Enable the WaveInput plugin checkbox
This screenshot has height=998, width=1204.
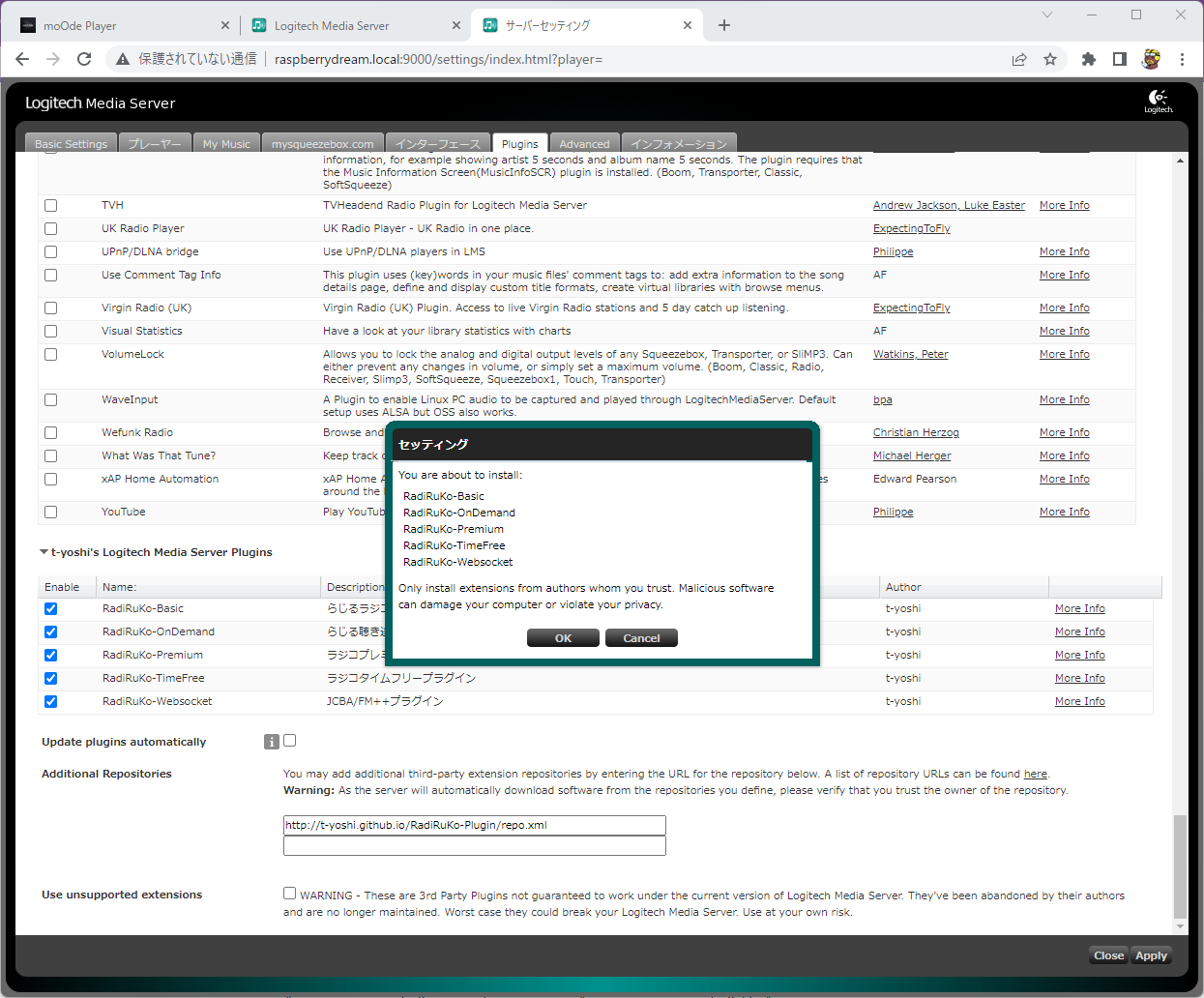click(50, 400)
